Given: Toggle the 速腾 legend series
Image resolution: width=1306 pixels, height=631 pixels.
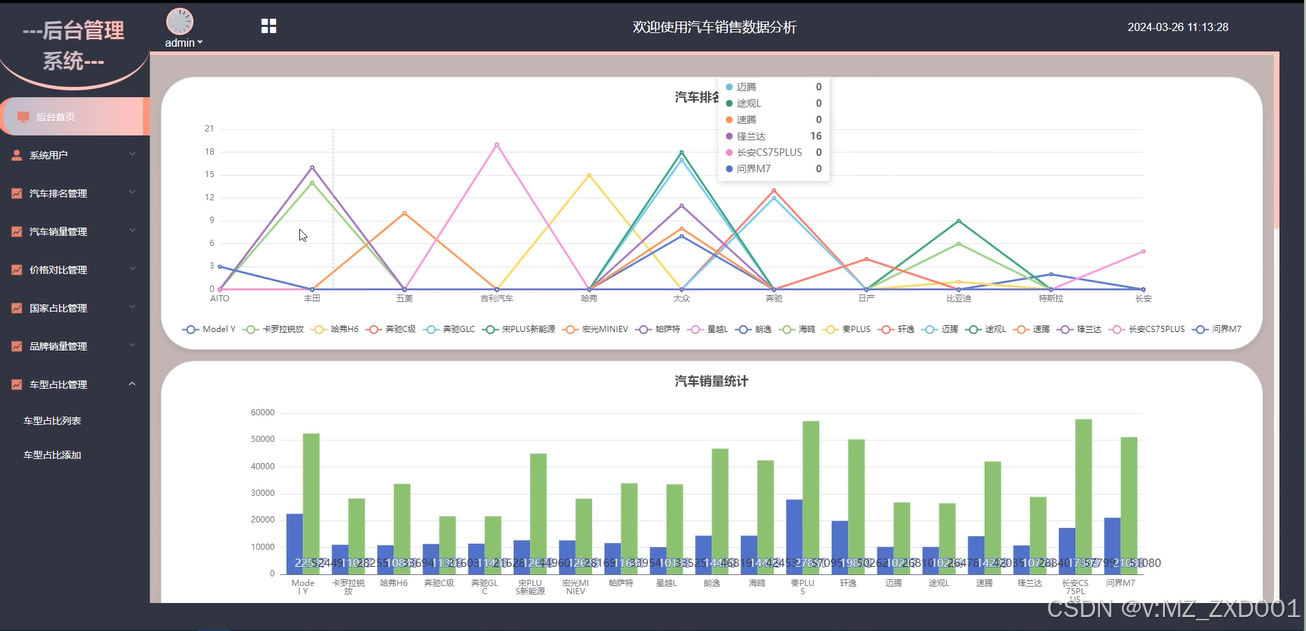Looking at the screenshot, I should (x=1032, y=329).
